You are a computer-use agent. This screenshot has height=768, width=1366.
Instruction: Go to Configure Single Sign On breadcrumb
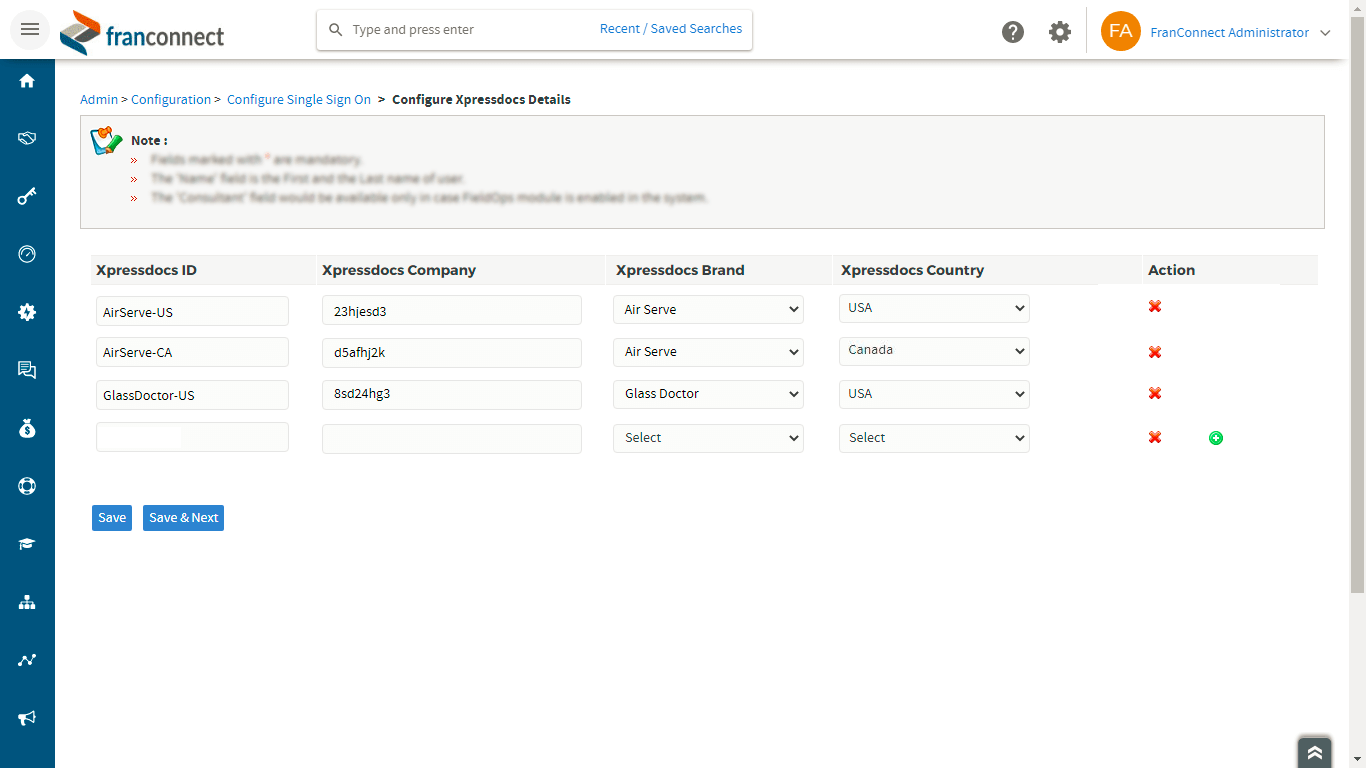(x=299, y=100)
